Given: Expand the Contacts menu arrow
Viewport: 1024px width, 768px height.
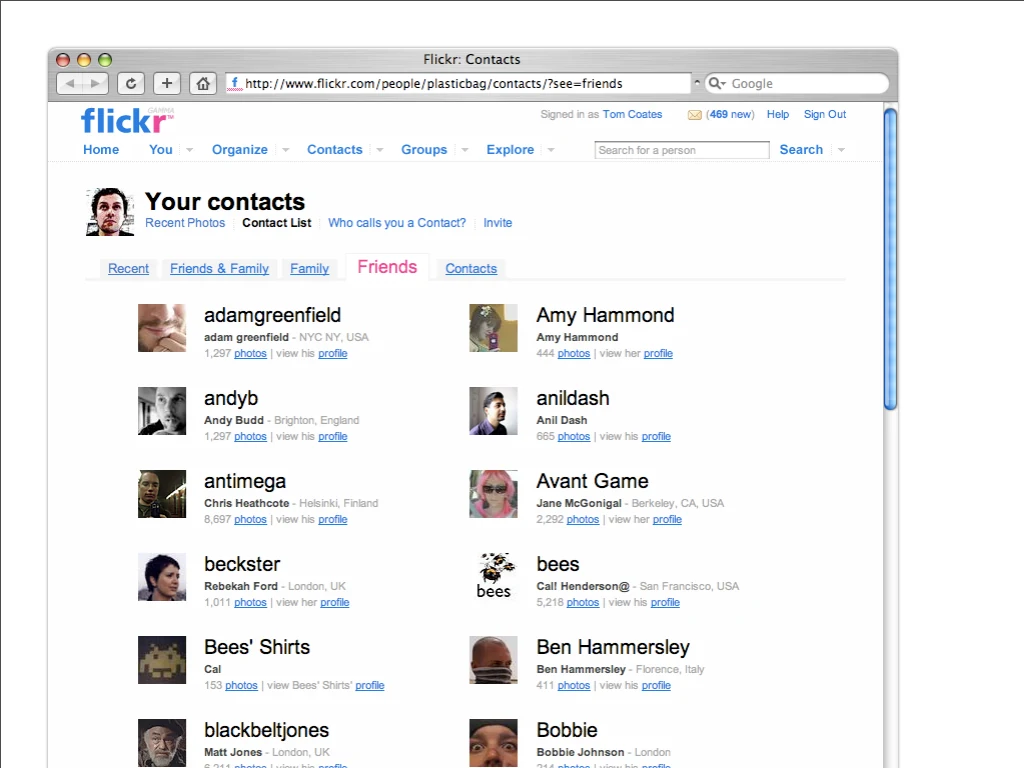Looking at the screenshot, I should [379, 150].
